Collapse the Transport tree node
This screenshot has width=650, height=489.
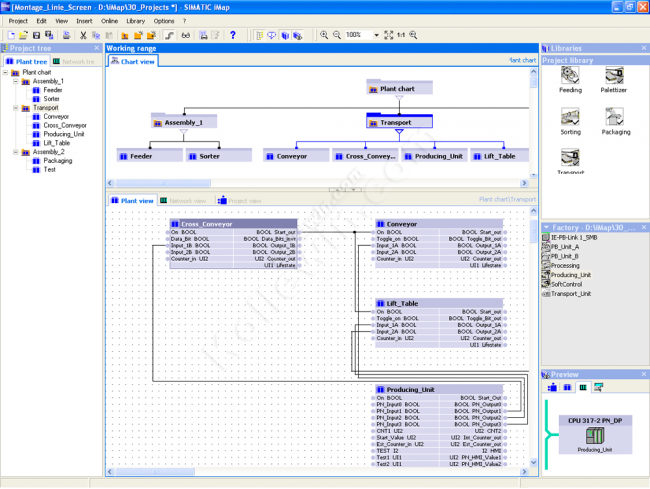click(x=15, y=108)
